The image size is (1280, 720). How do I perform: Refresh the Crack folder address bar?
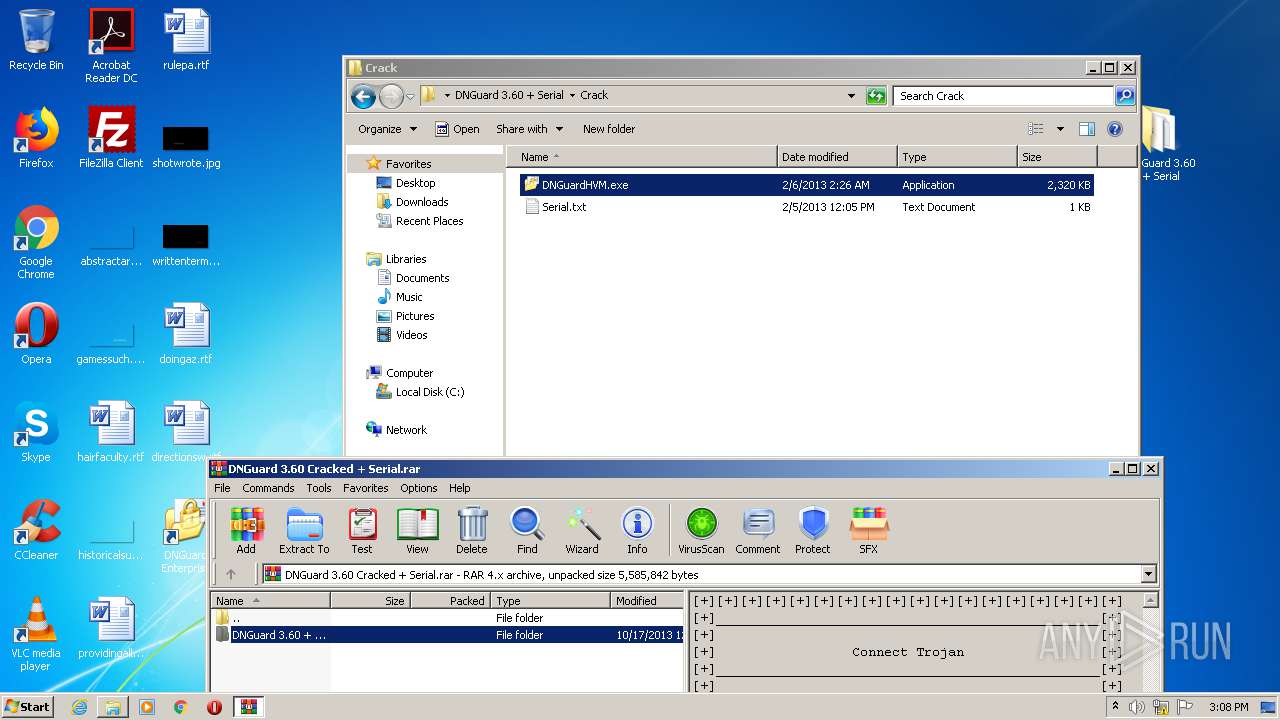(x=876, y=96)
